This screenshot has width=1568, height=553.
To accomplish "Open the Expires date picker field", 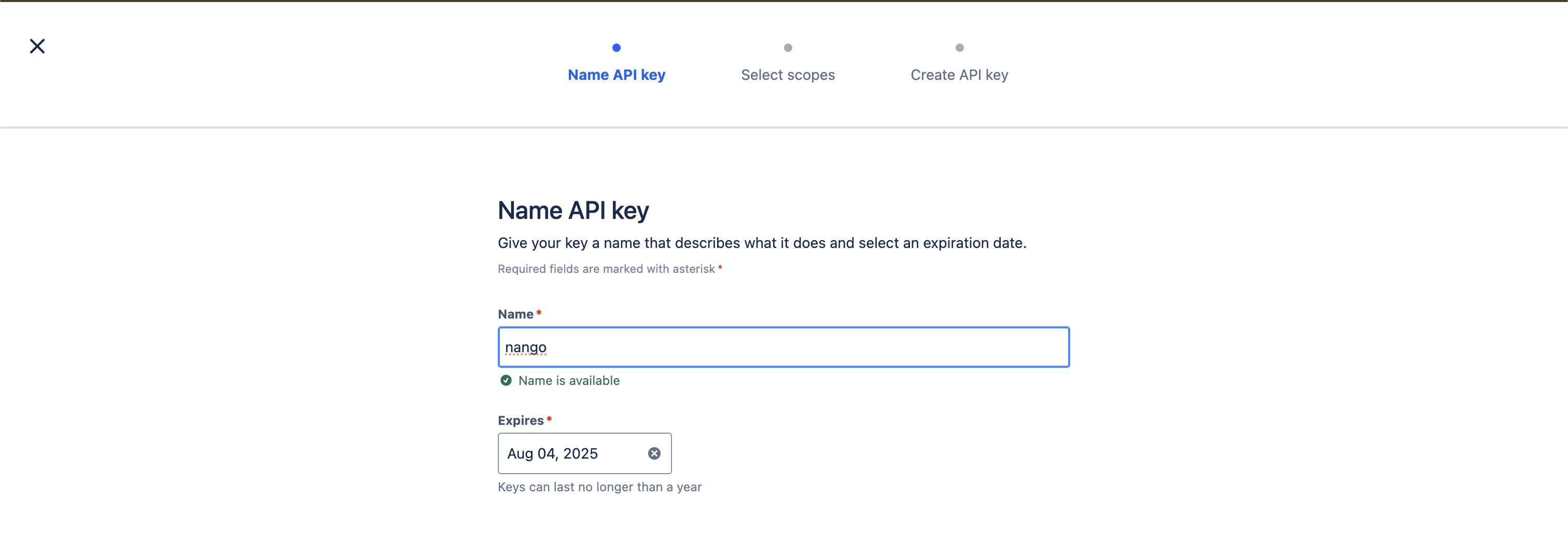I will pos(584,453).
